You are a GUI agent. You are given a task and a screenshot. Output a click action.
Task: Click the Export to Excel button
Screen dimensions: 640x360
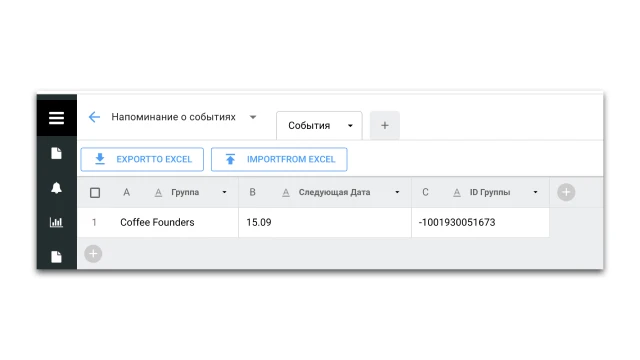pyautogui.click(x=142, y=159)
